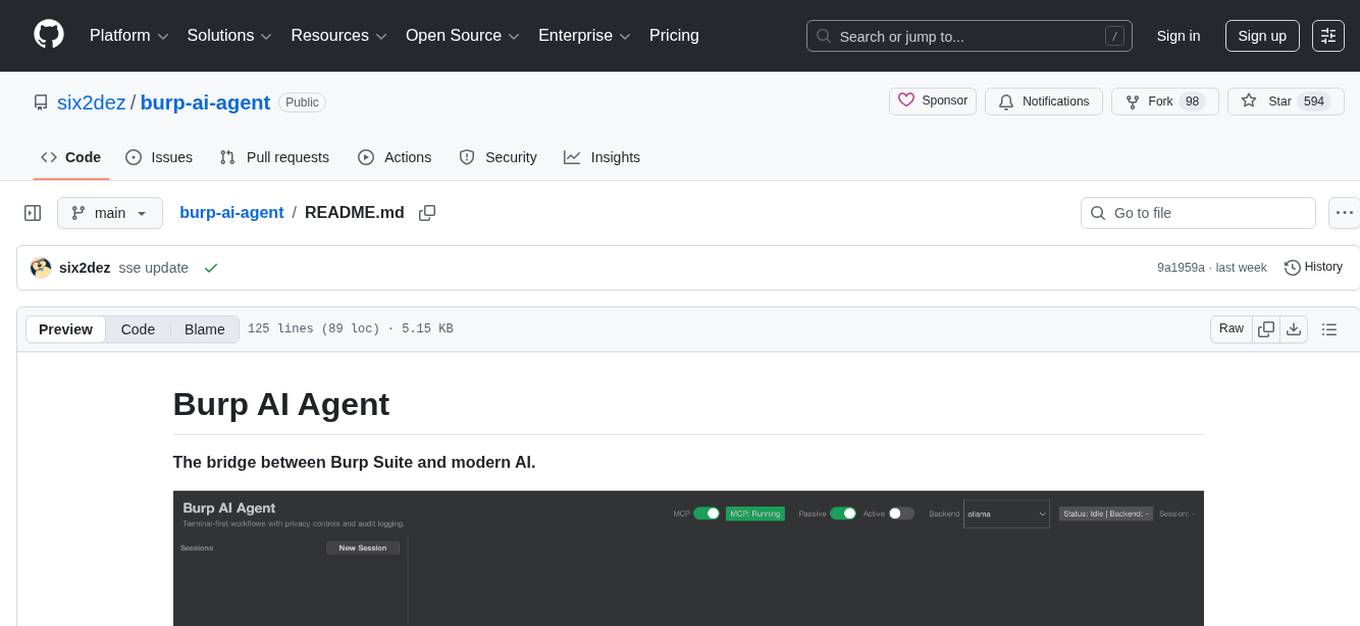Copy the README.md file path

pos(427,212)
